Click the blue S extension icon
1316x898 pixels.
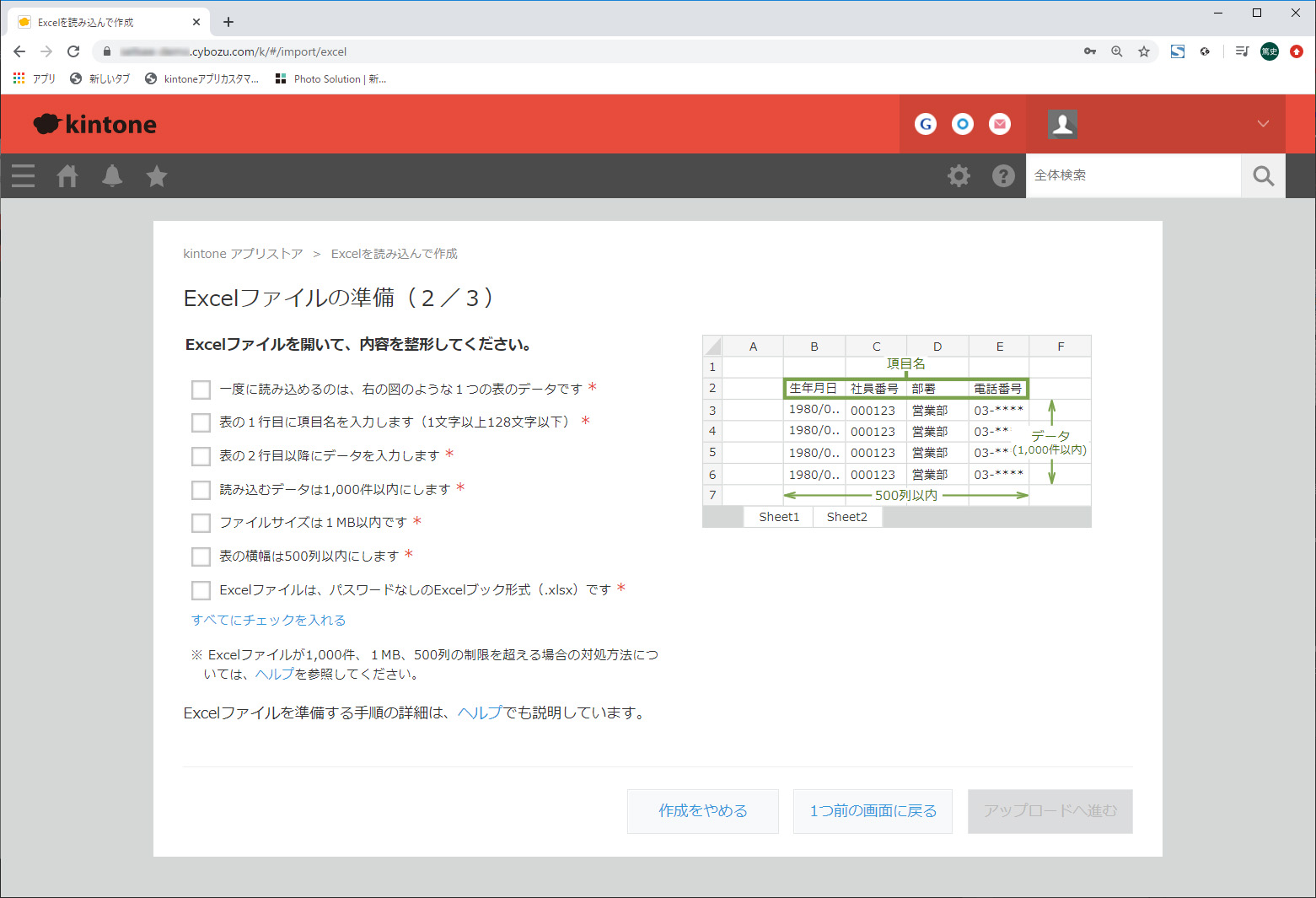pyautogui.click(x=1178, y=51)
